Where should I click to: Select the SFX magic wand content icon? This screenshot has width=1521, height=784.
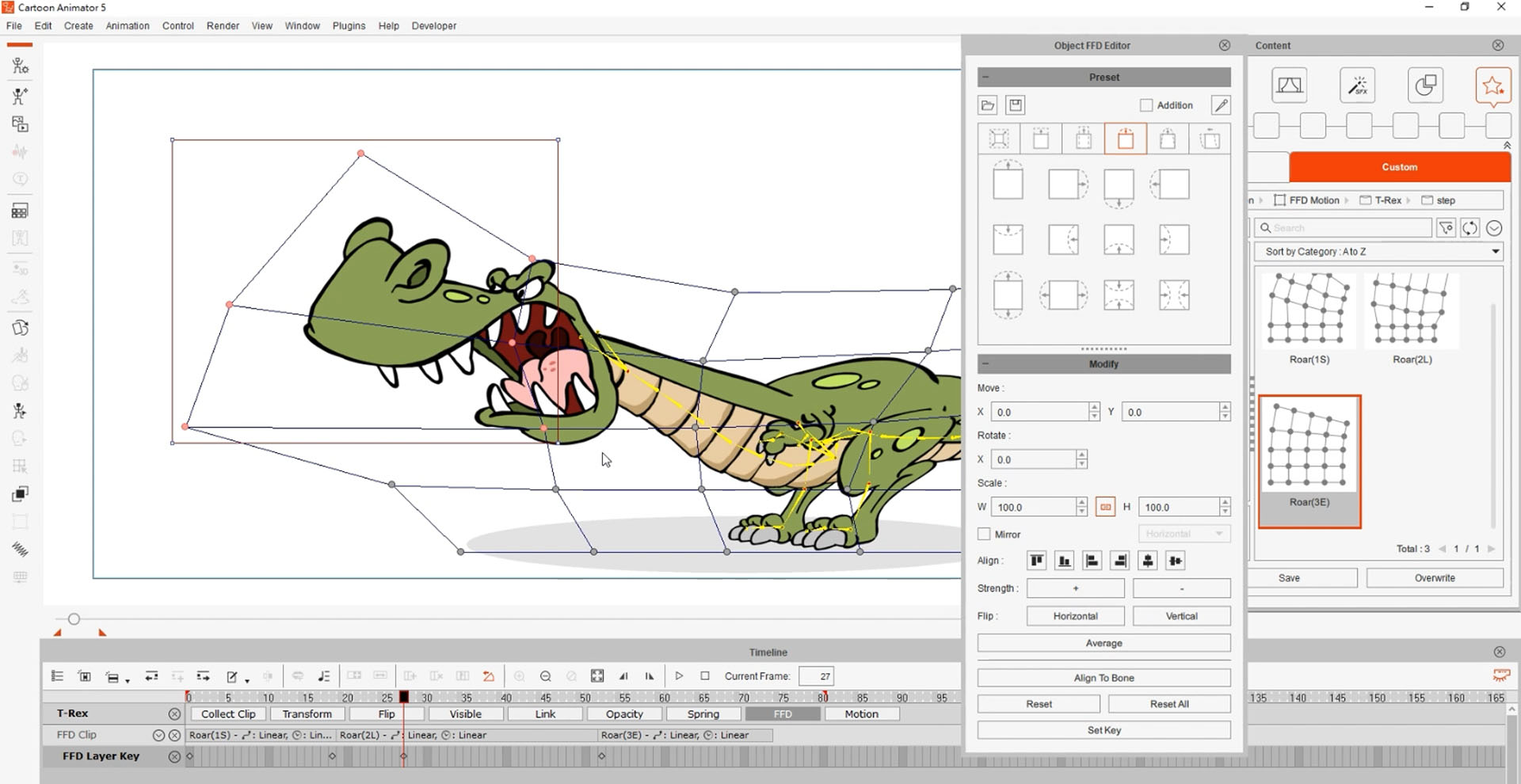pos(1357,86)
